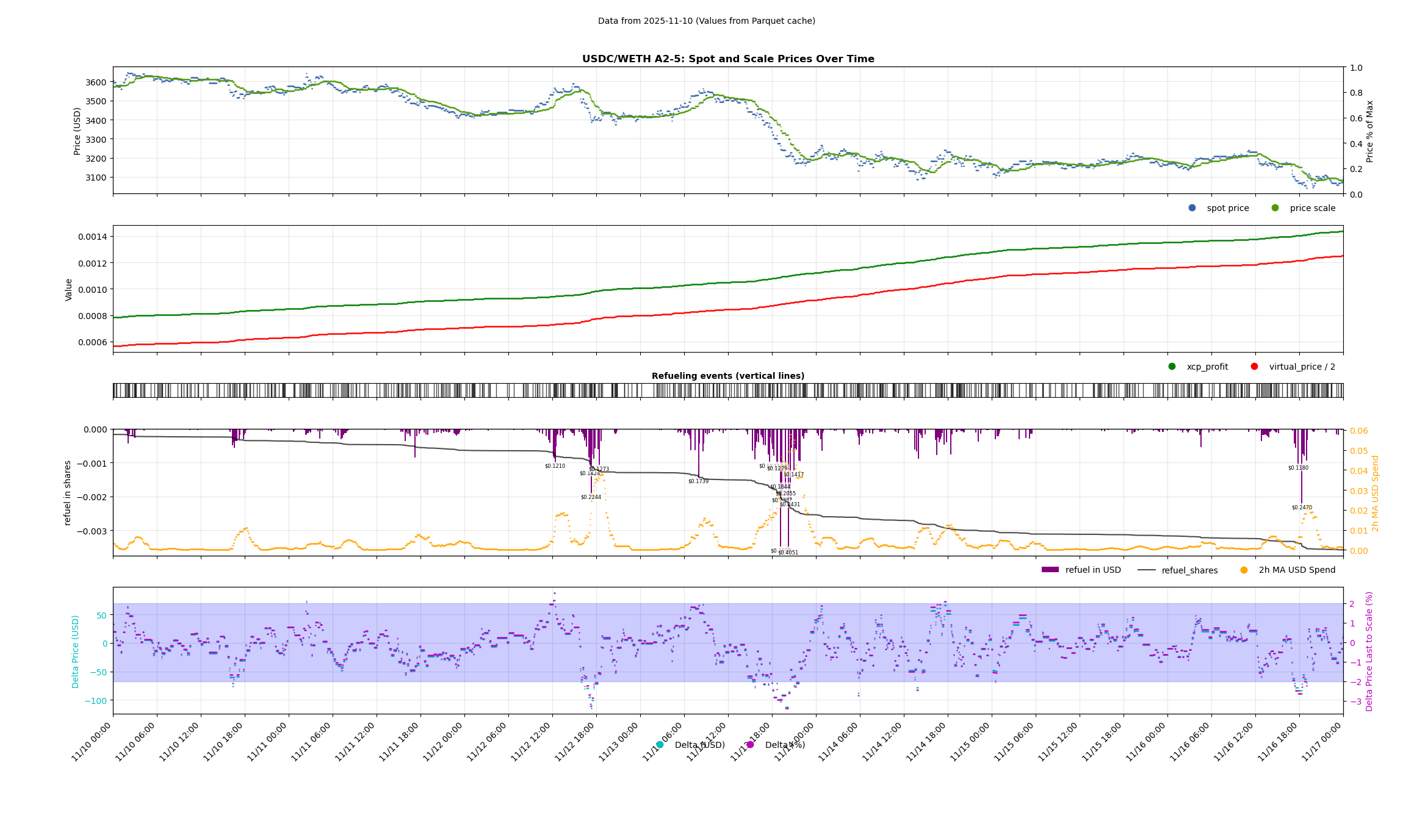Click the Data from 2025-11-10 header text
This screenshot has height=840, width=1414.
[x=706, y=21]
